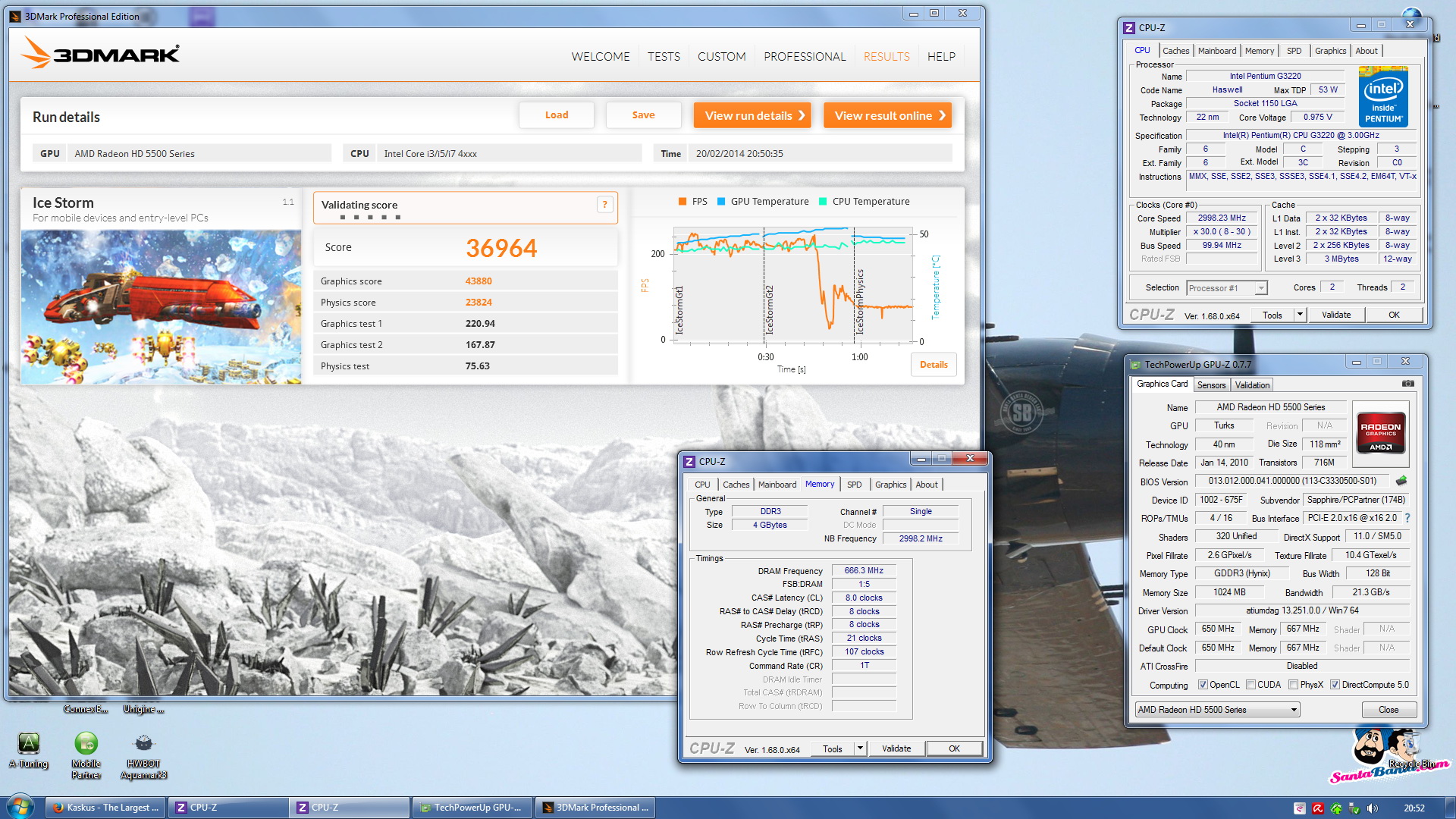
Task: Click View run details button
Action: pyautogui.click(x=752, y=115)
